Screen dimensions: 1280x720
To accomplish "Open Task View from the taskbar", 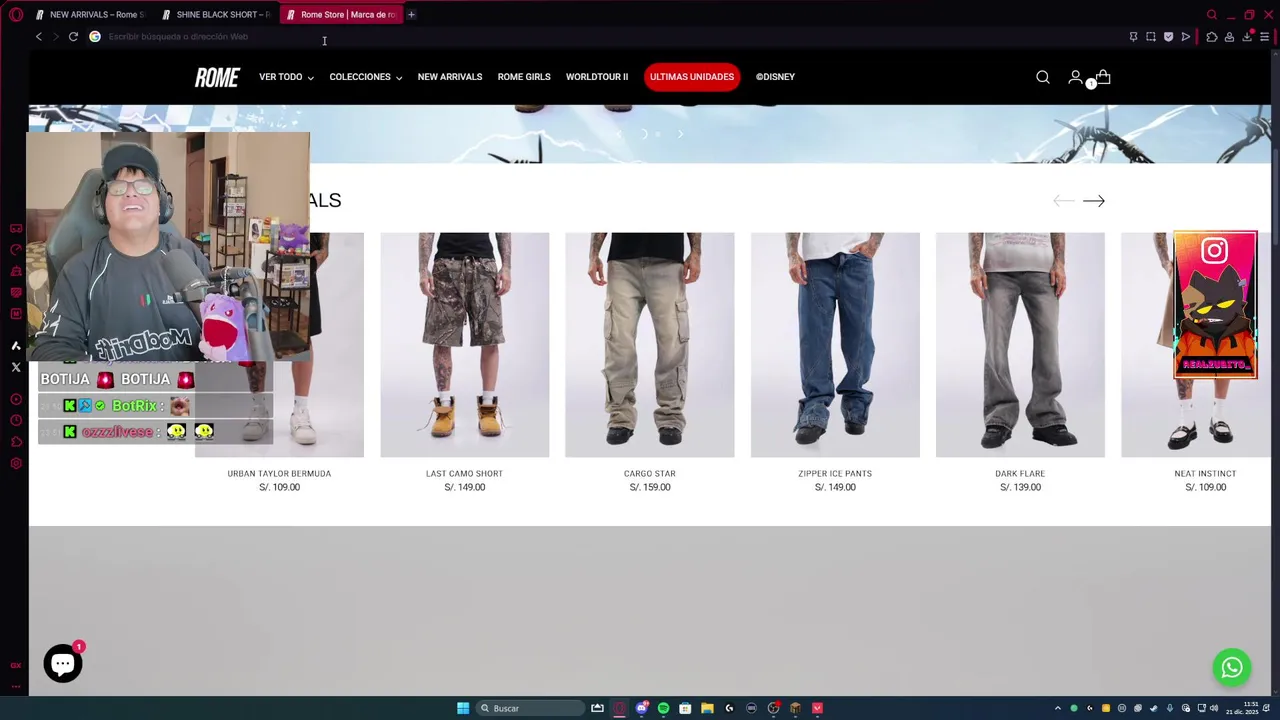I will (597, 708).
